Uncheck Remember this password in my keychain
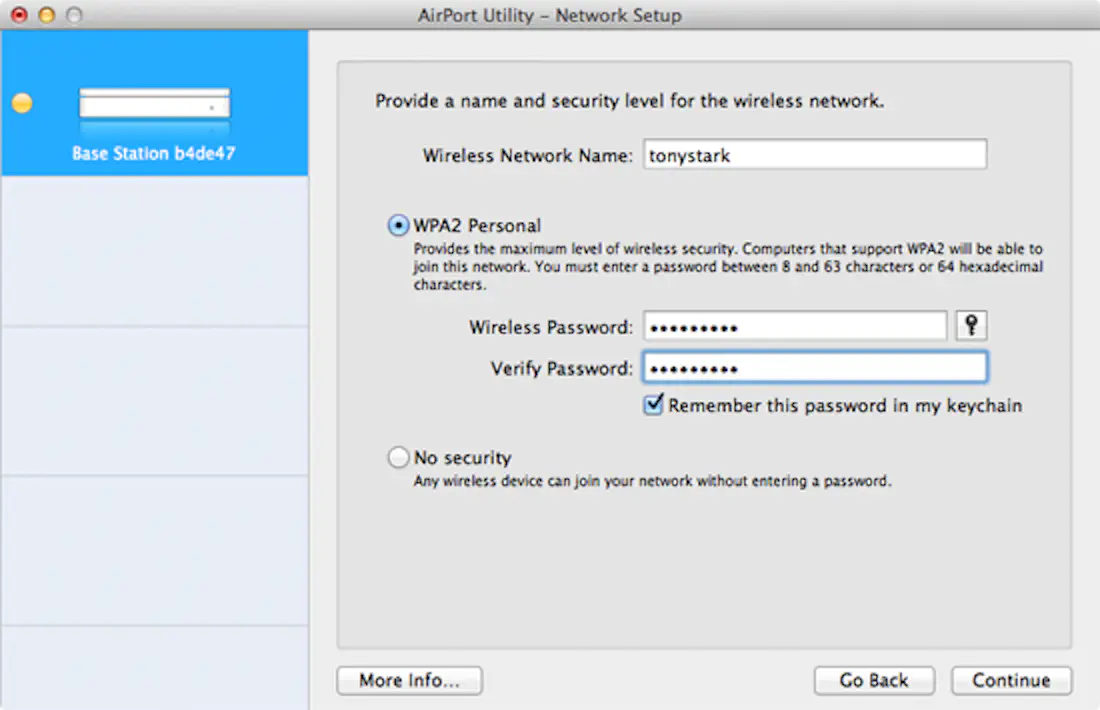The image size is (1100, 710). click(653, 404)
